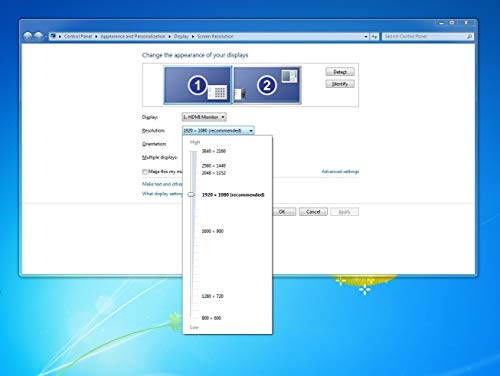Minimize the Screen Resolution window
Viewport: 500px width, 376px height.
[442, 23]
